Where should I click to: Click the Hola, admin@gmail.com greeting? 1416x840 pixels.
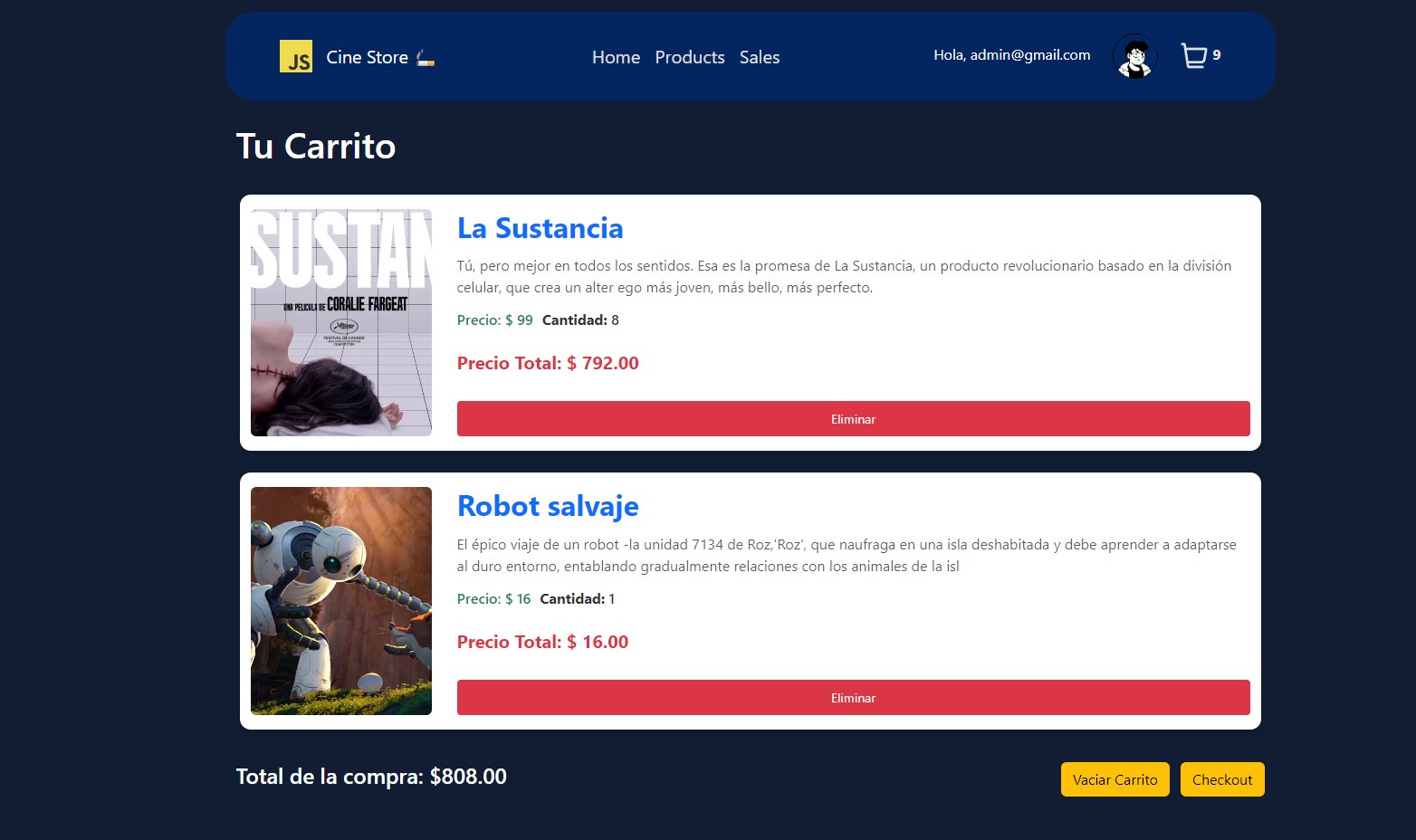1011,55
